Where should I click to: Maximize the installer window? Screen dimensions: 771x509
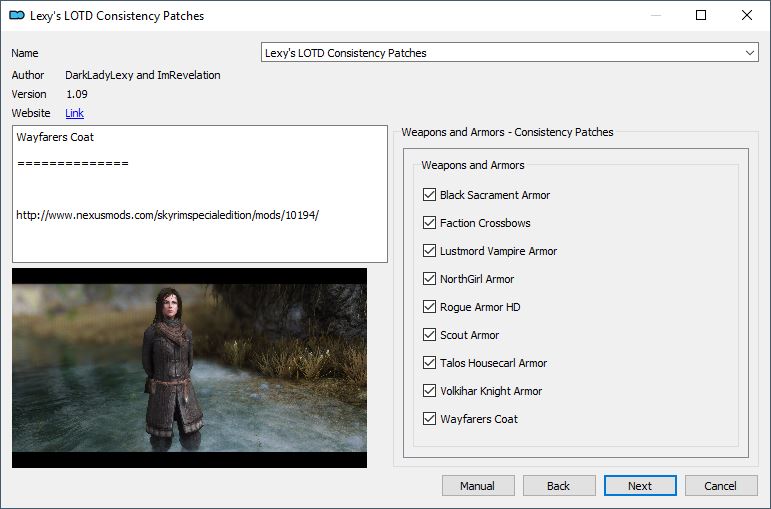pos(701,15)
